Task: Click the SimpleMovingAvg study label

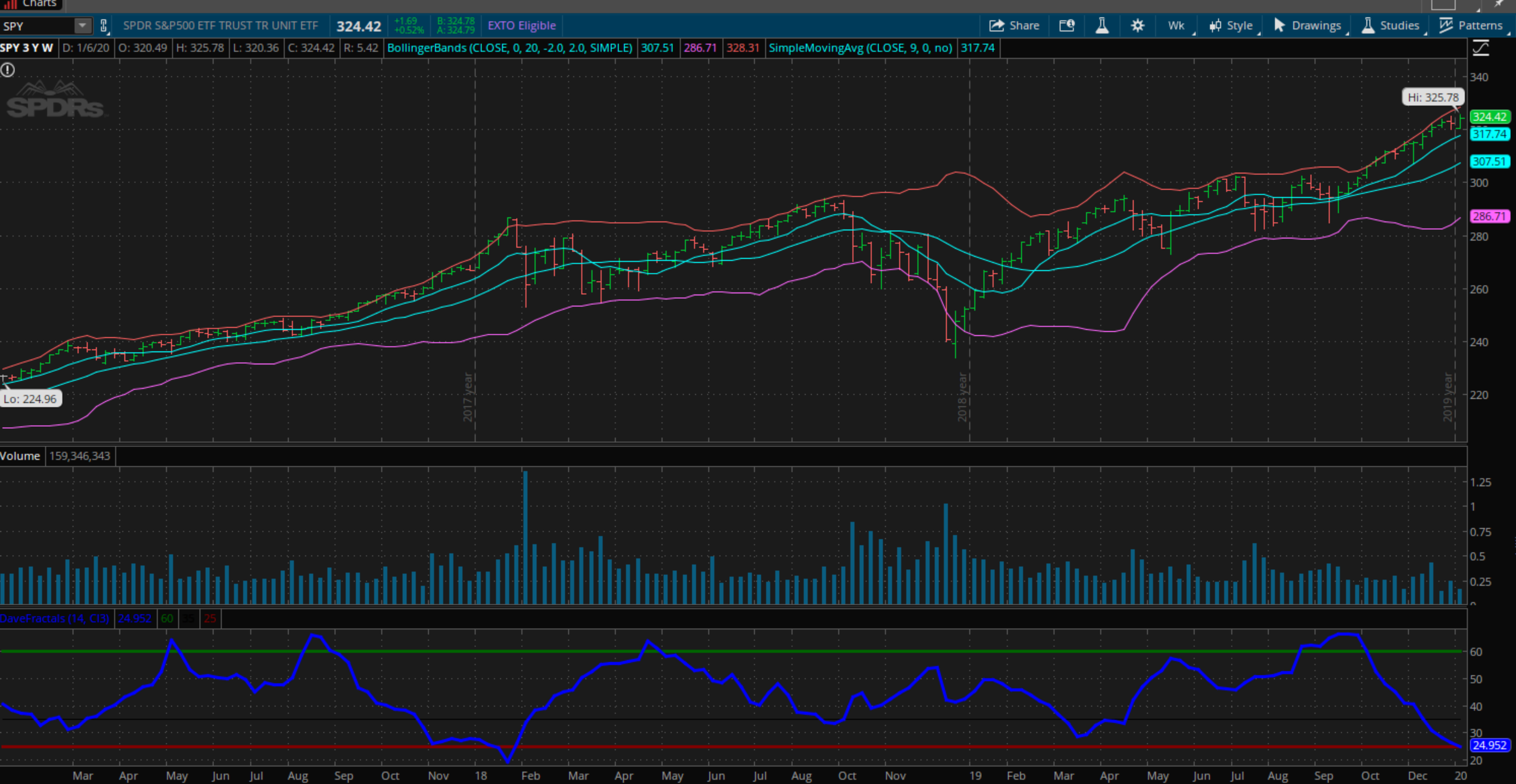Action: (x=860, y=48)
